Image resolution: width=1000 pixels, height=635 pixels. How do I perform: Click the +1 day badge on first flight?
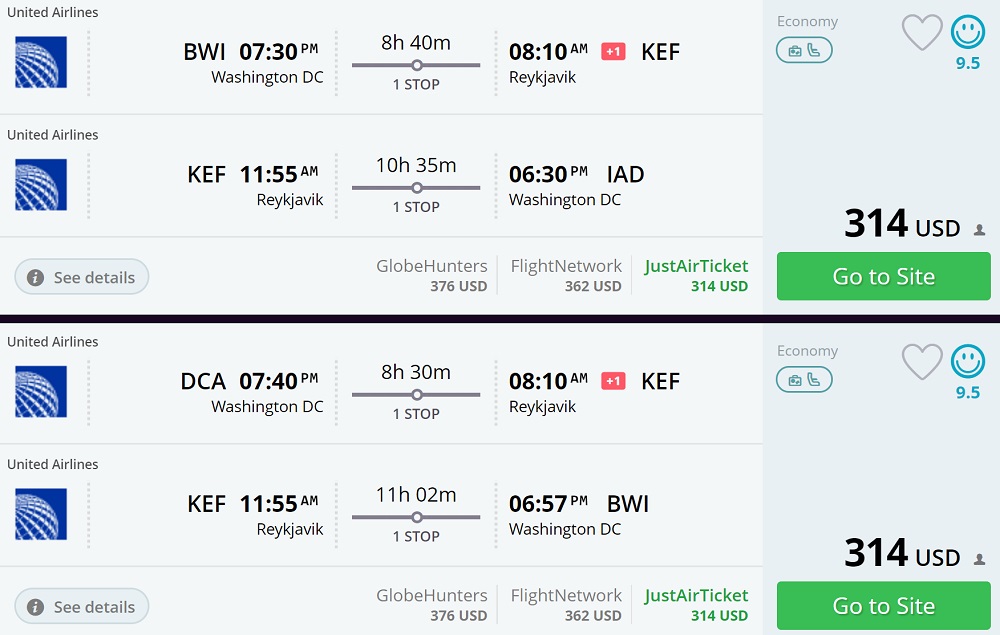(613, 51)
